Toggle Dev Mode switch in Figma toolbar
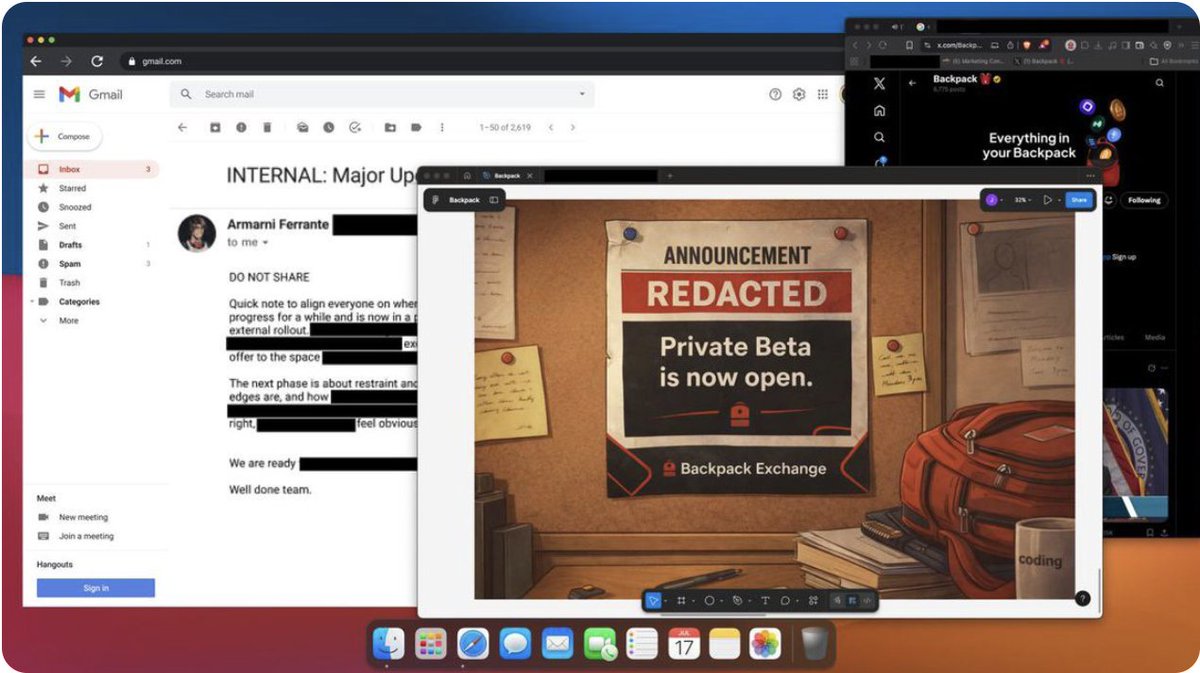The height and width of the screenshot is (673, 1200). pyautogui.click(x=866, y=600)
